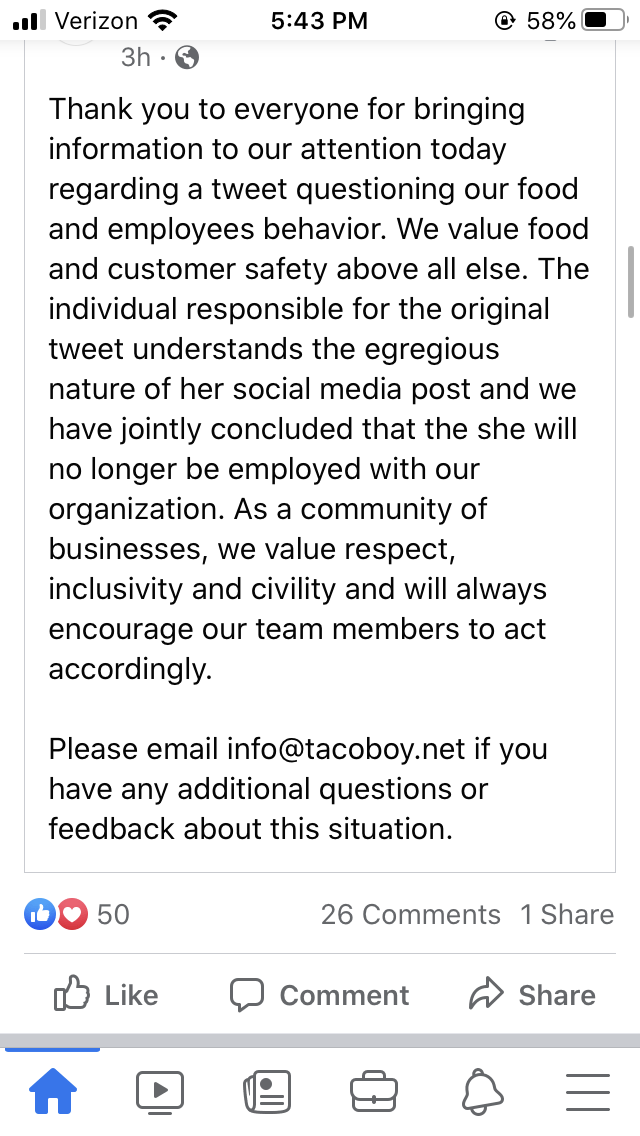Viewport: 640px width, 1136px height.
Task: Tap the Share button
Action: pos(533,995)
